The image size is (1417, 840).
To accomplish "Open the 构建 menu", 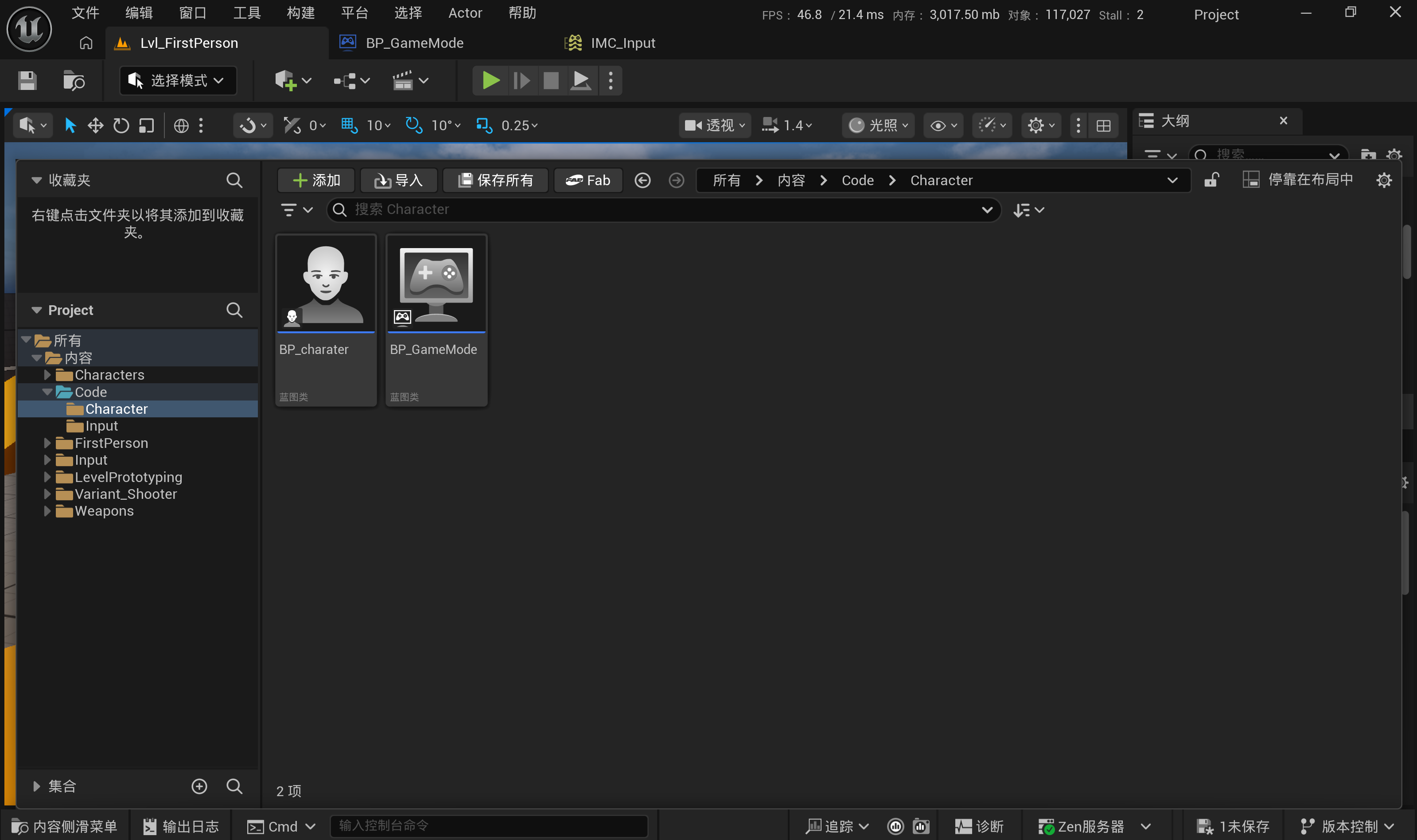I will pos(300,12).
